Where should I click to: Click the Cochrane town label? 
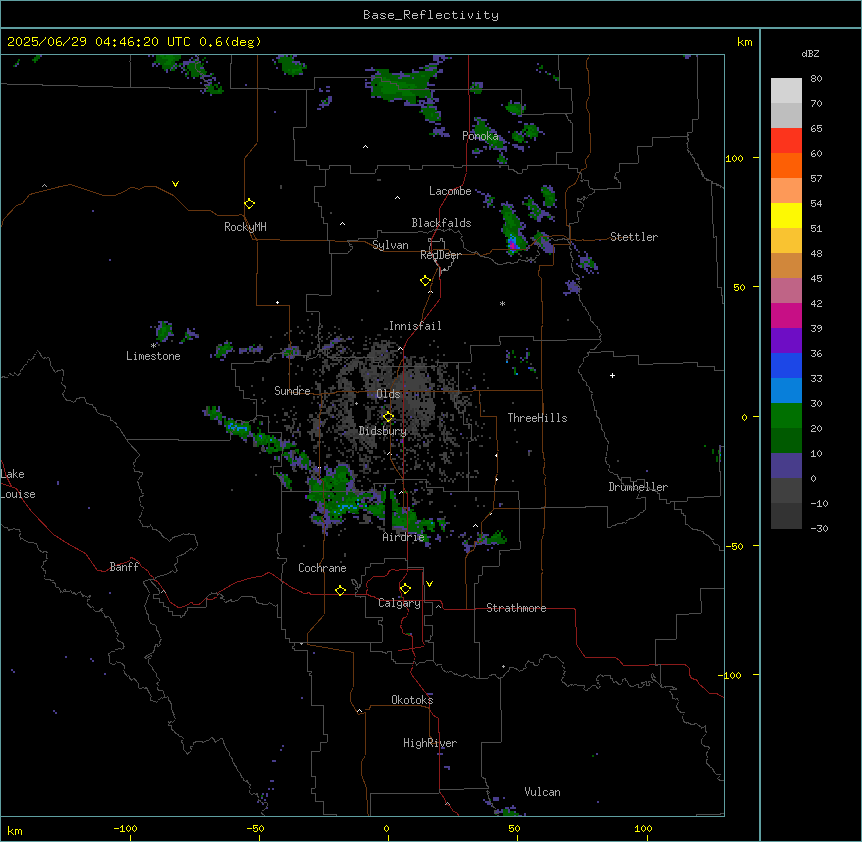point(322,568)
